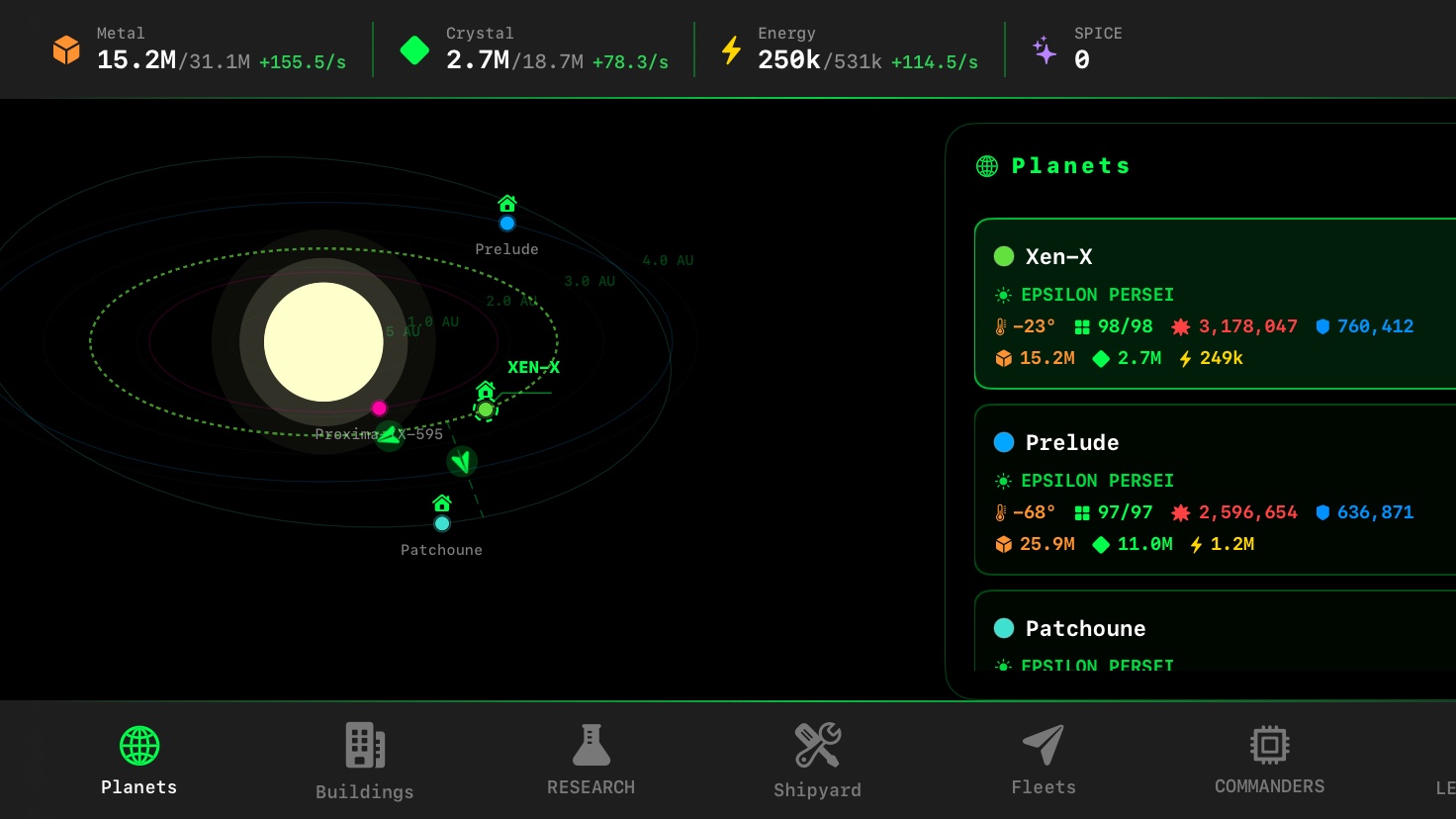Viewport: 1456px width, 819px height.
Task: Click the red burst icon beside 2,596,654
Action: (x=1181, y=512)
